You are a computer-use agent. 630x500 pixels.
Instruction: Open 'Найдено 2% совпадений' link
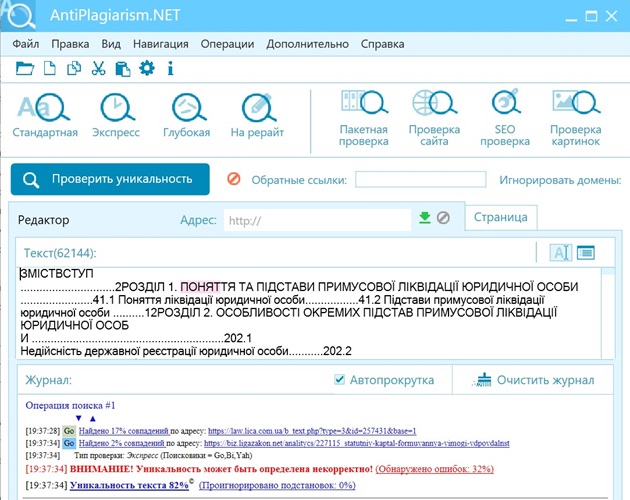click(x=122, y=443)
